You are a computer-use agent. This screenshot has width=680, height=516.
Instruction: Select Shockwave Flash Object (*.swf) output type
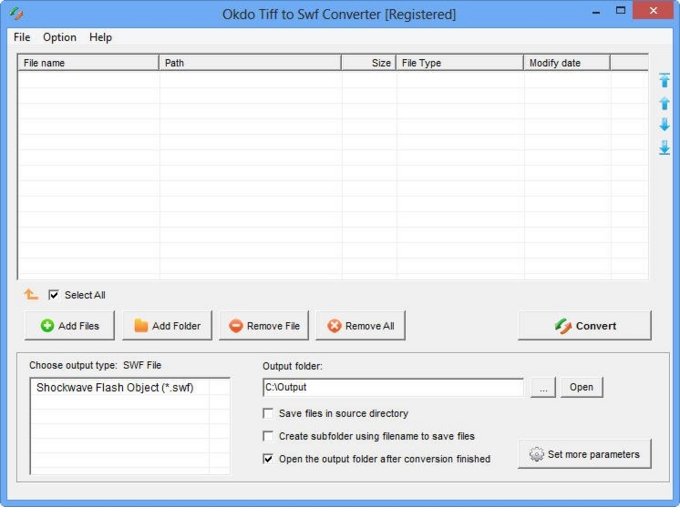(x=115, y=387)
